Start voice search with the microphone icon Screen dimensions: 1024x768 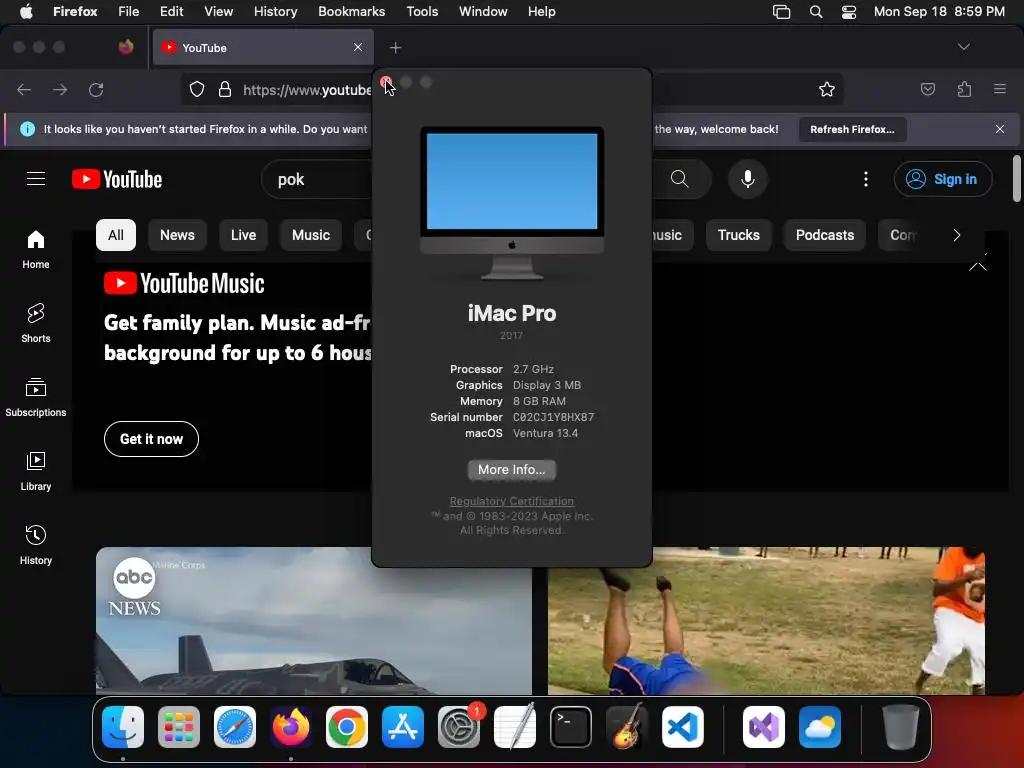point(748,179)
